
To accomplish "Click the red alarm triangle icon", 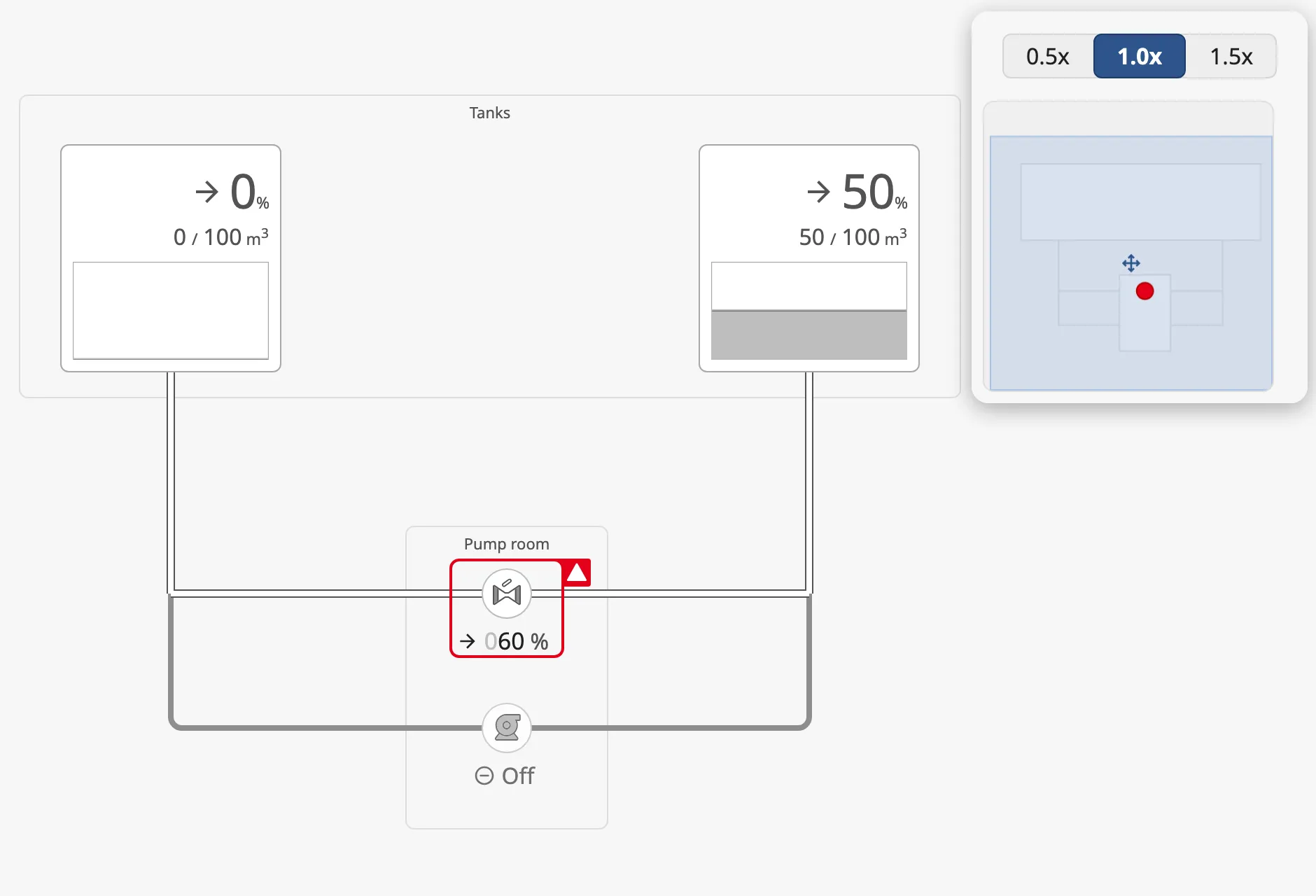I will pos(577,573).
